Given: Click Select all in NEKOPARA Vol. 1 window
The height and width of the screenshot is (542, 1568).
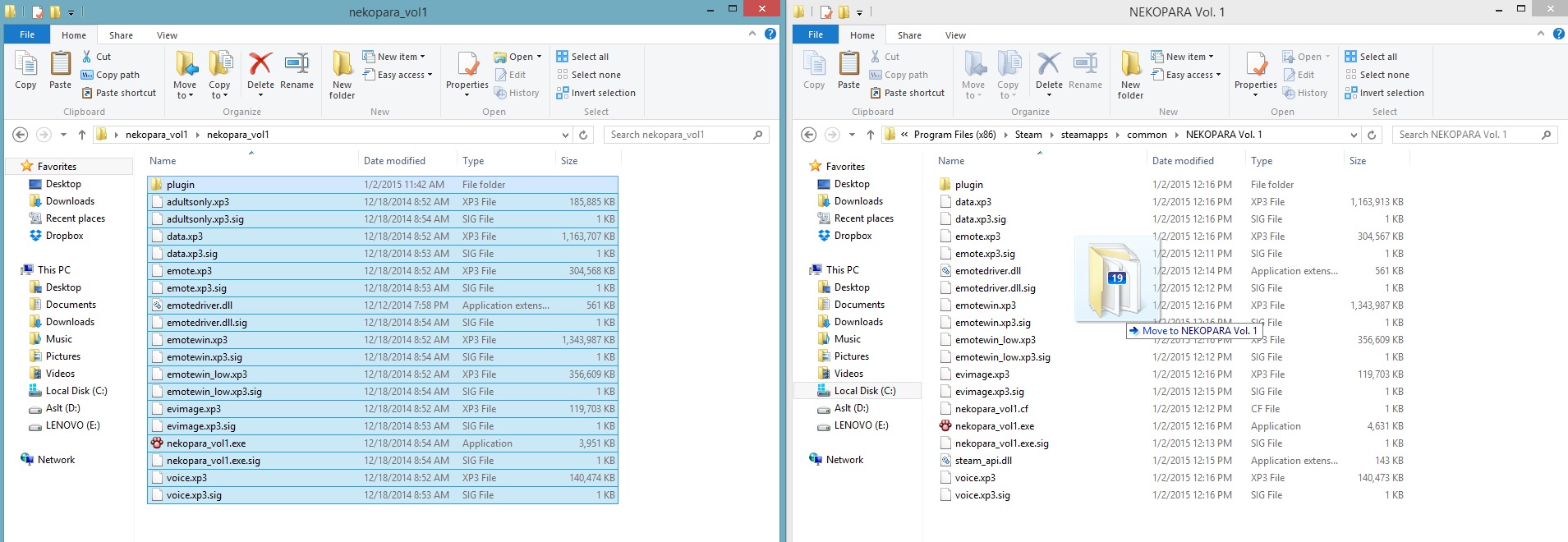Looking at the screenshot, I should coord(1371,57).
